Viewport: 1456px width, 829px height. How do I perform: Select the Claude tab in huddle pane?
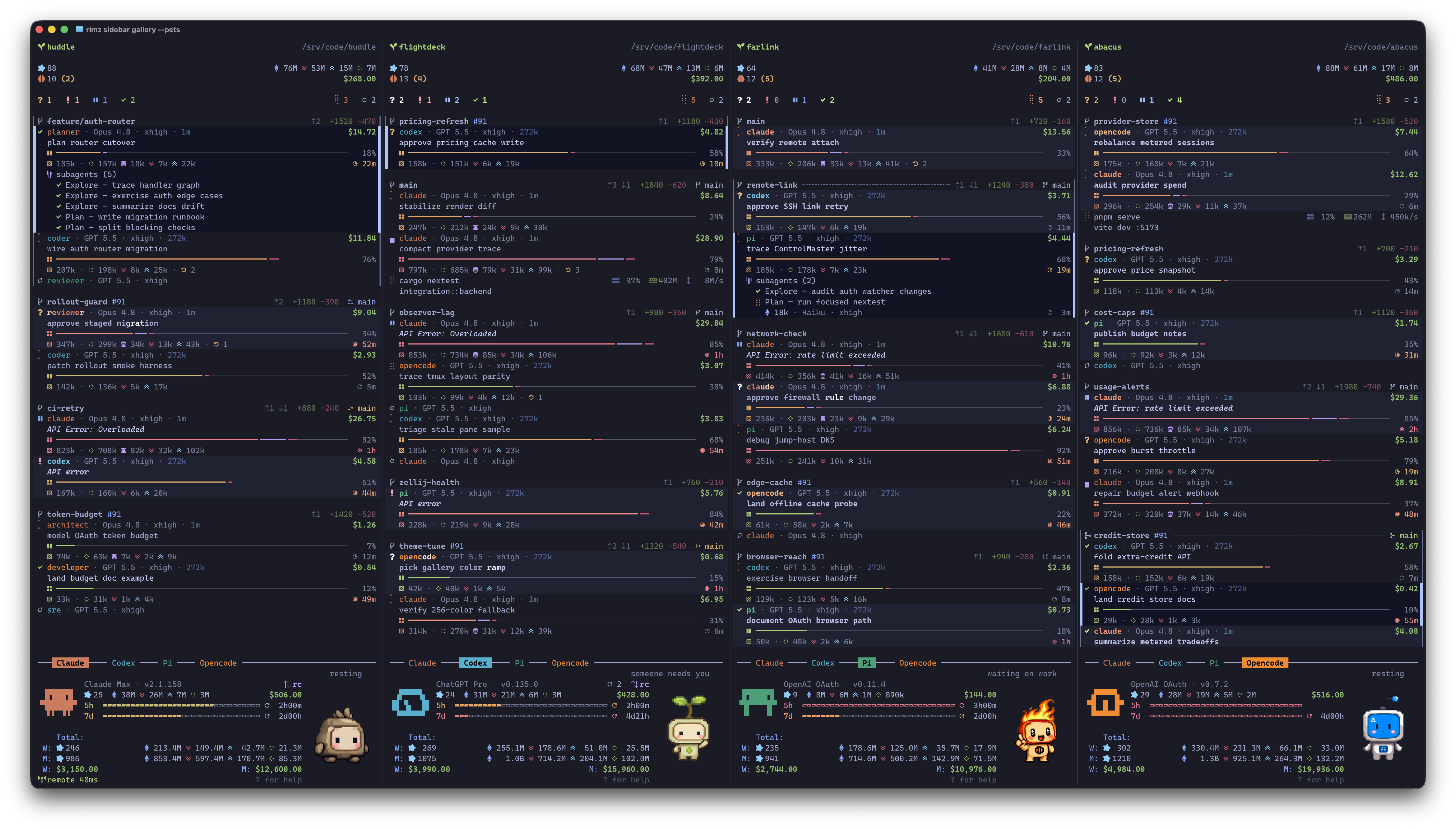(x=70, y=663)
